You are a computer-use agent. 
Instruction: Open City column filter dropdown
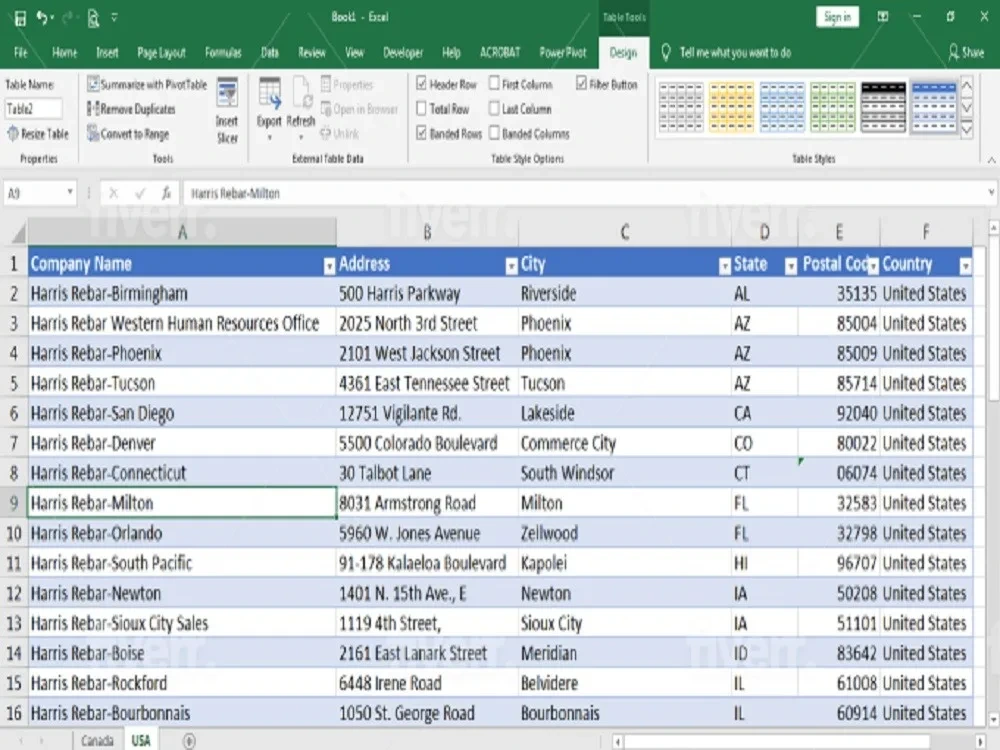coord(724,267)
